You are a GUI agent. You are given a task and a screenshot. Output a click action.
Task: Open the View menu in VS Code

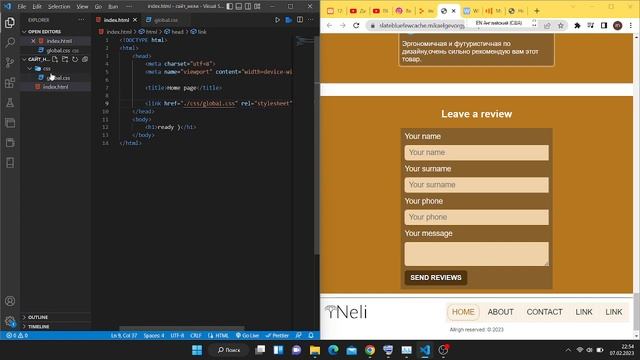[x=82, y=7]
